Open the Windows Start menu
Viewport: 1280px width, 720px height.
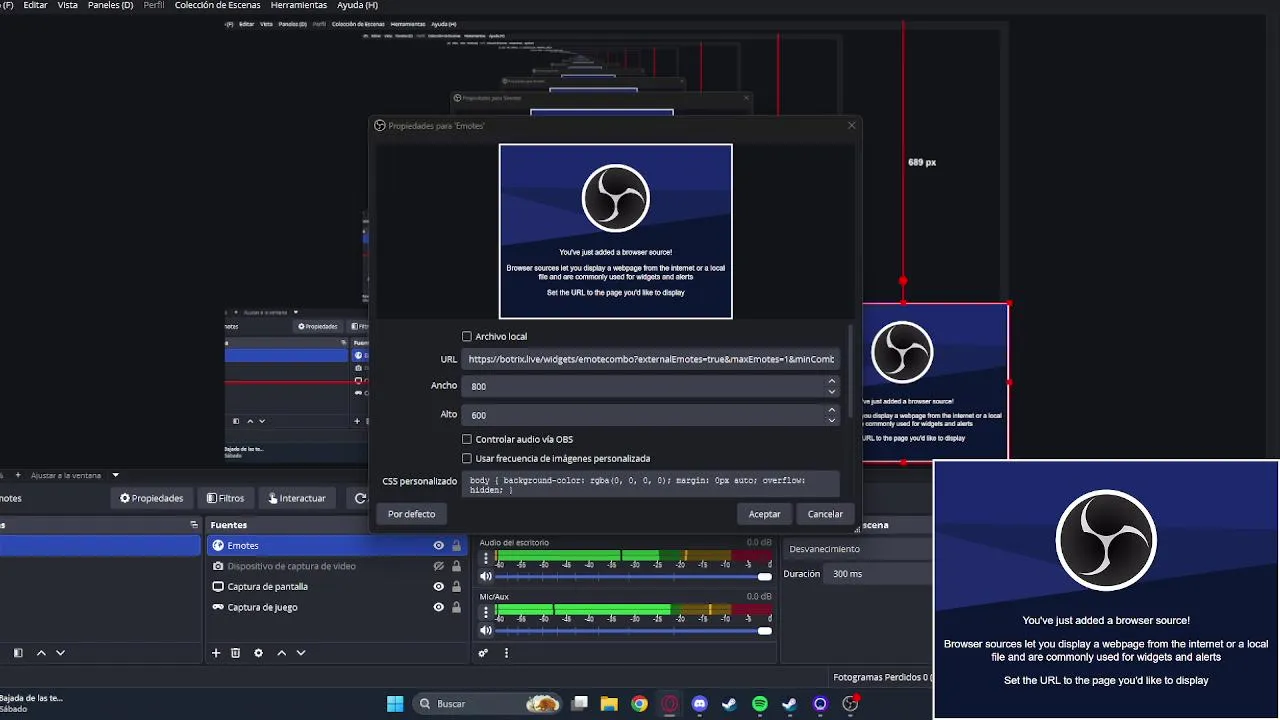click(x=395, y=704)
